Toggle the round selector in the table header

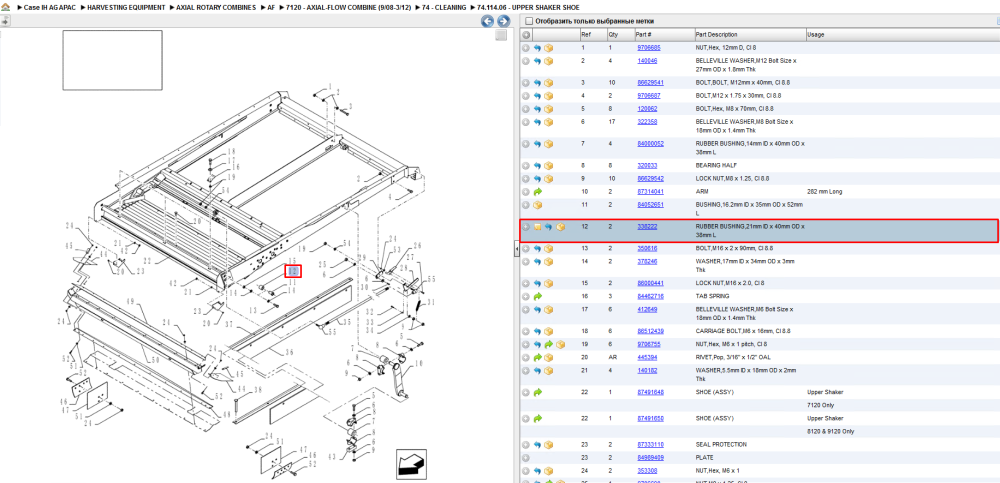click(526, 35)
